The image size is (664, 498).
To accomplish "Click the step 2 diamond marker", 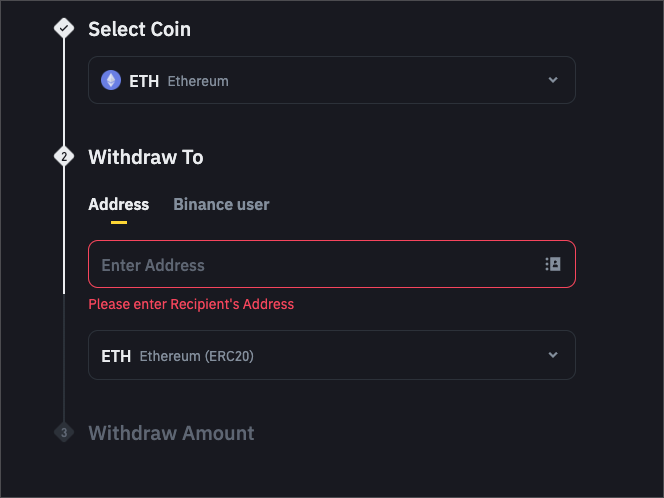I will 64,156.
